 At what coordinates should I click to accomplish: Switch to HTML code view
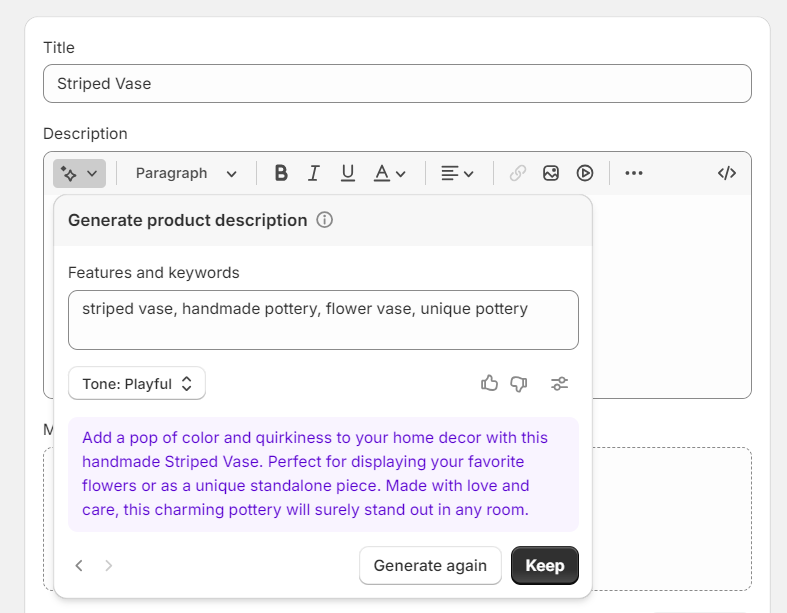727,173
